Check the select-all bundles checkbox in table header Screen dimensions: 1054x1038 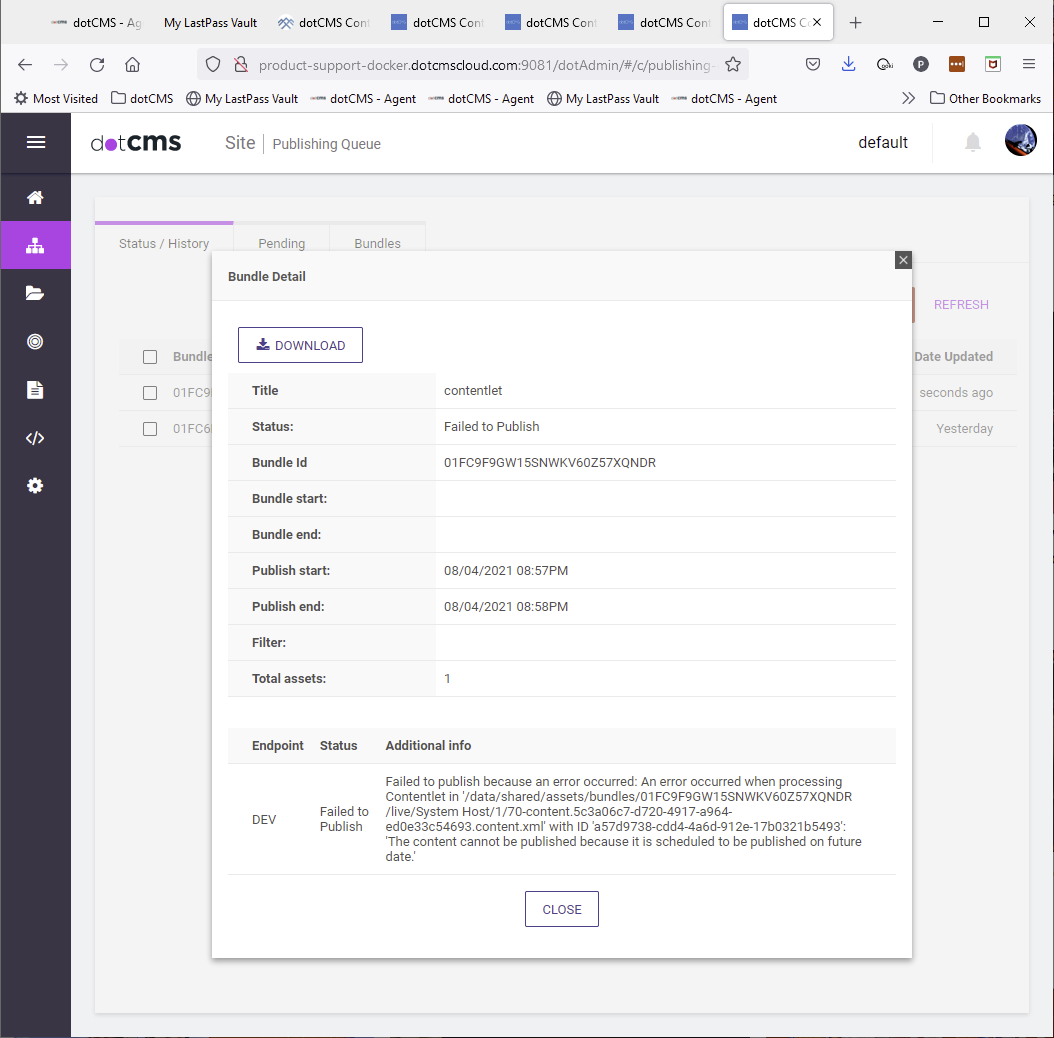point(150,356)
